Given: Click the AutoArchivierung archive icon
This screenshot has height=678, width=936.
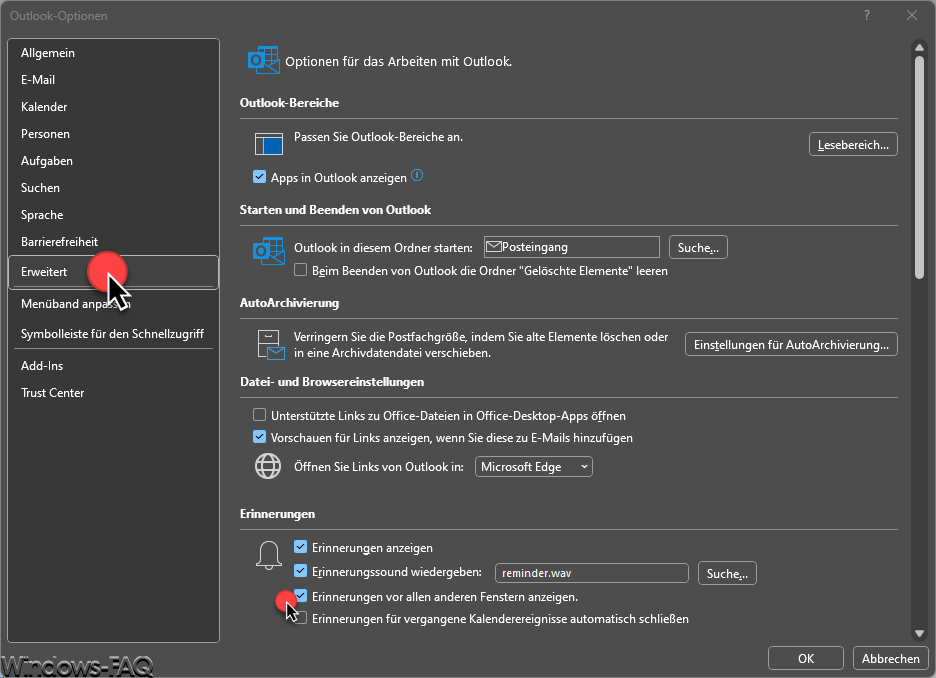Looking at the screenshot, I should coord(270,345).
